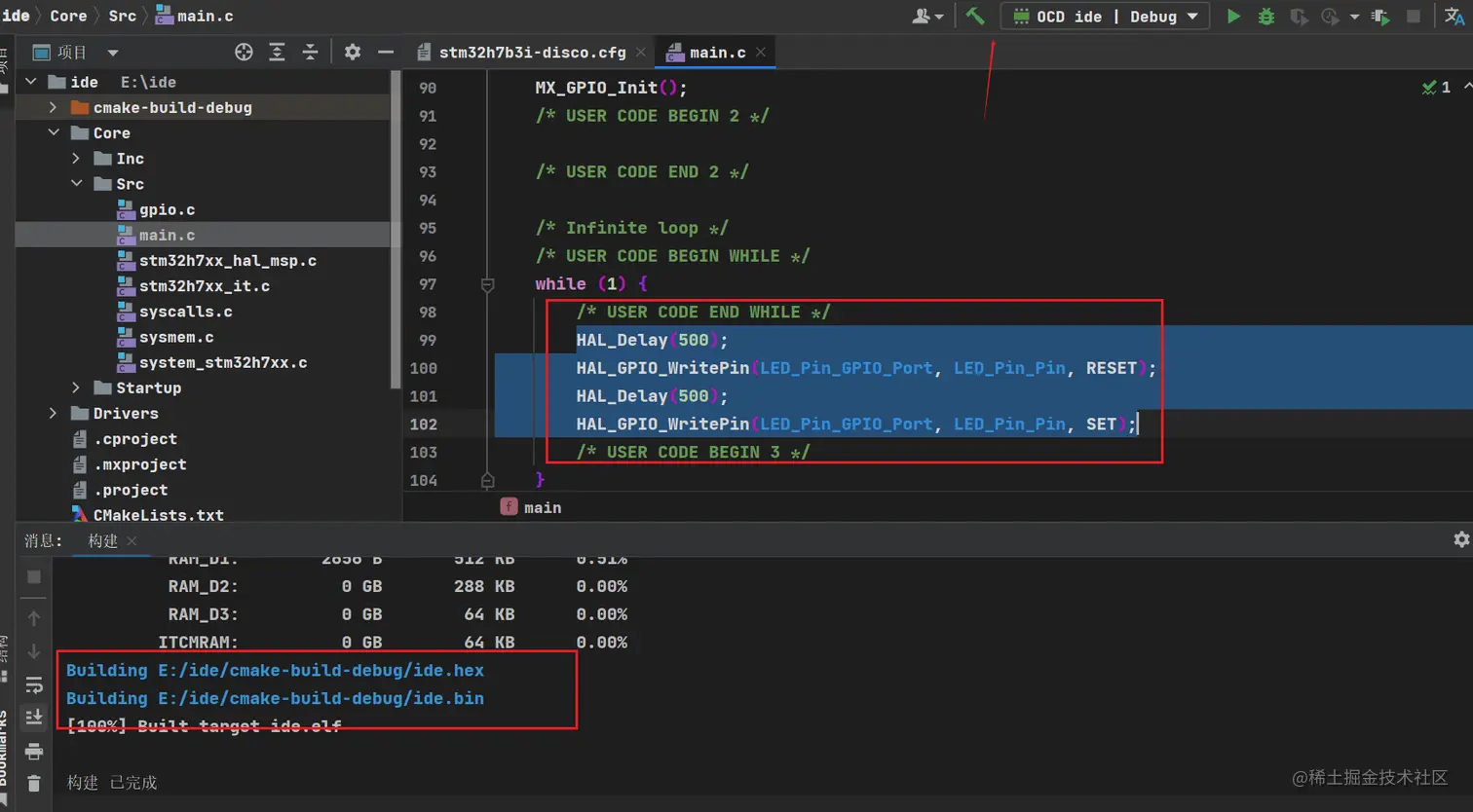The height and width of the screenshot is (812, 1473).
Task: Open build panel settings gear
Action: tap(1461, 539)
